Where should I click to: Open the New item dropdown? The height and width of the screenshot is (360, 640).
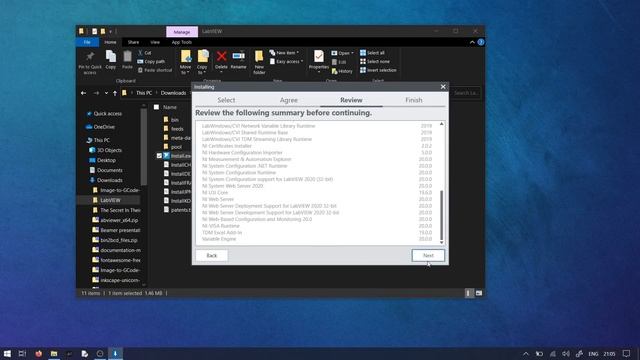284,53
